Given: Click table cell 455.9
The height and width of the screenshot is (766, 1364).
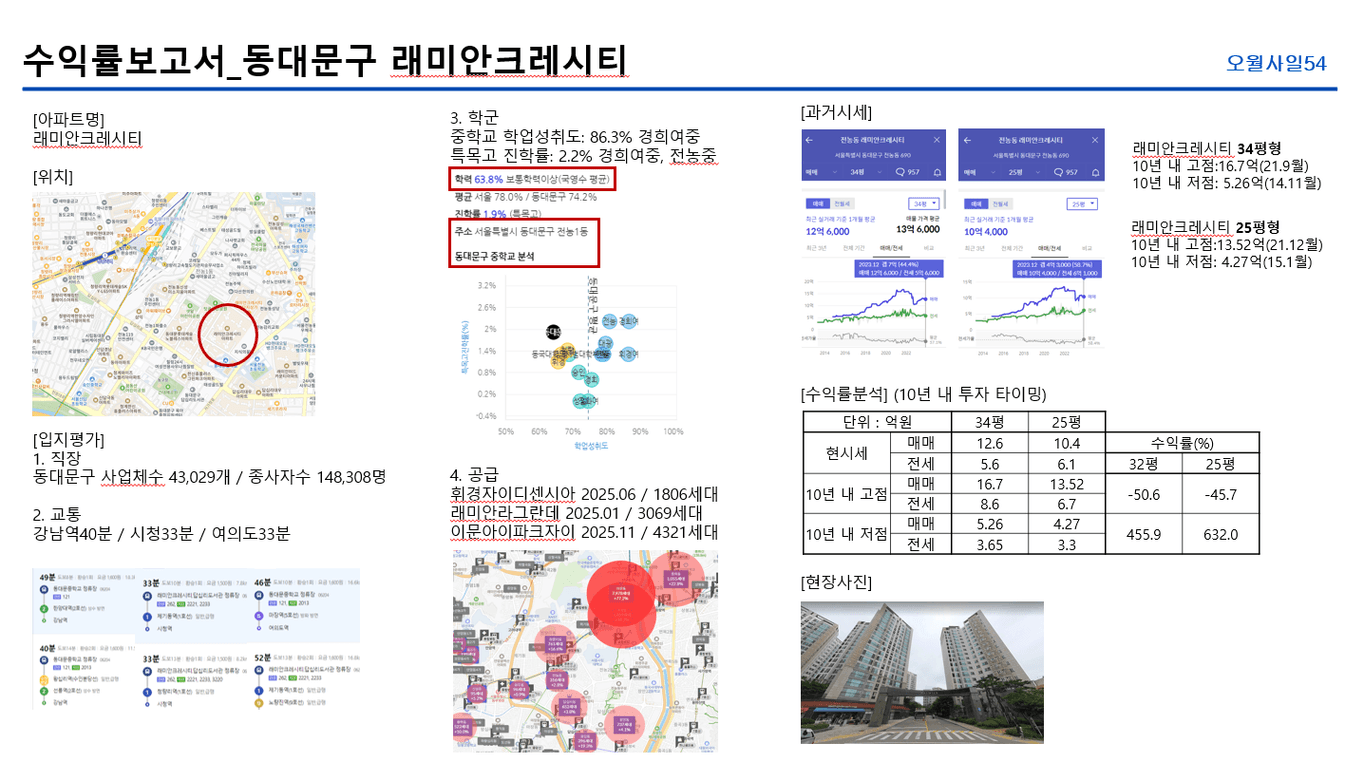Looking at the screenshot, I should 1143,534.
